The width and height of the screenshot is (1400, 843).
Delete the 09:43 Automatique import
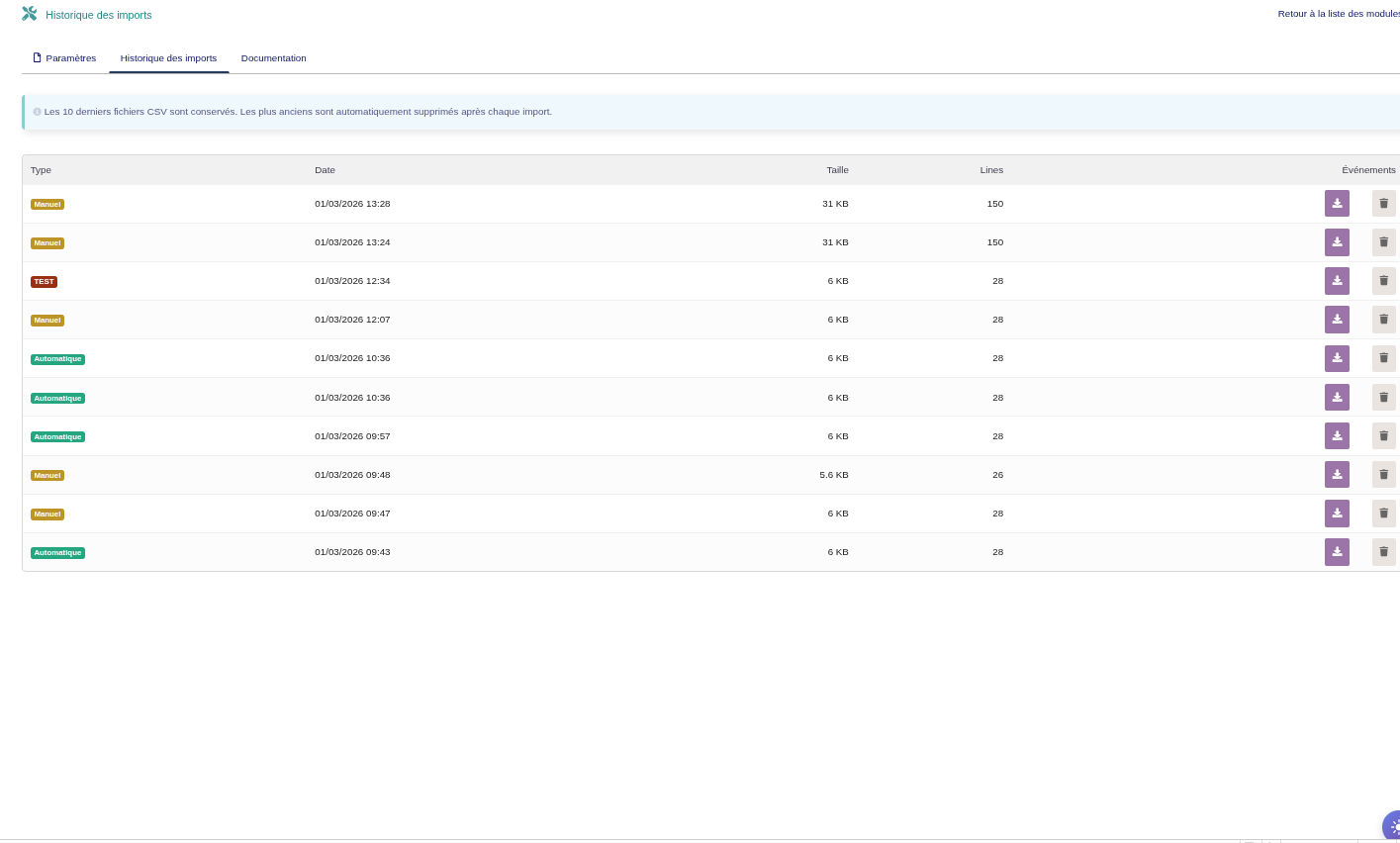click(x=1383, y=552)
